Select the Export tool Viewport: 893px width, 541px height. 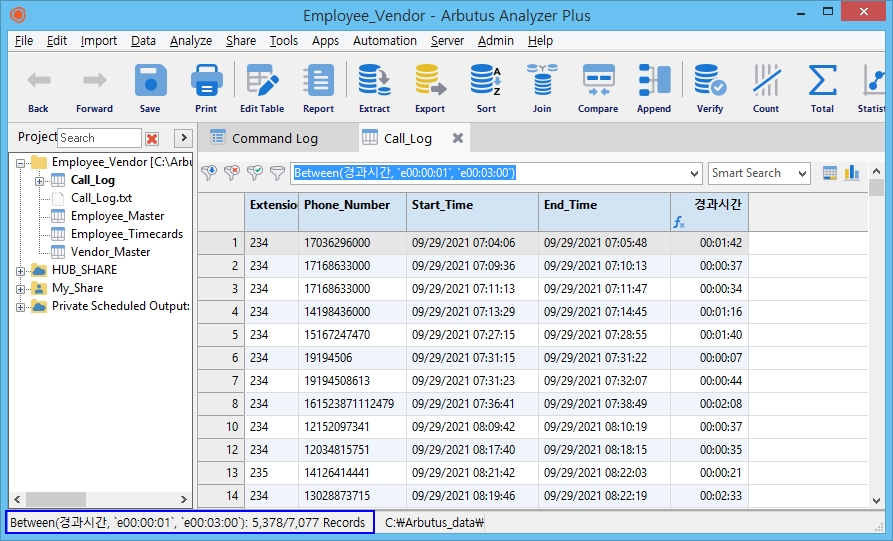430,89
